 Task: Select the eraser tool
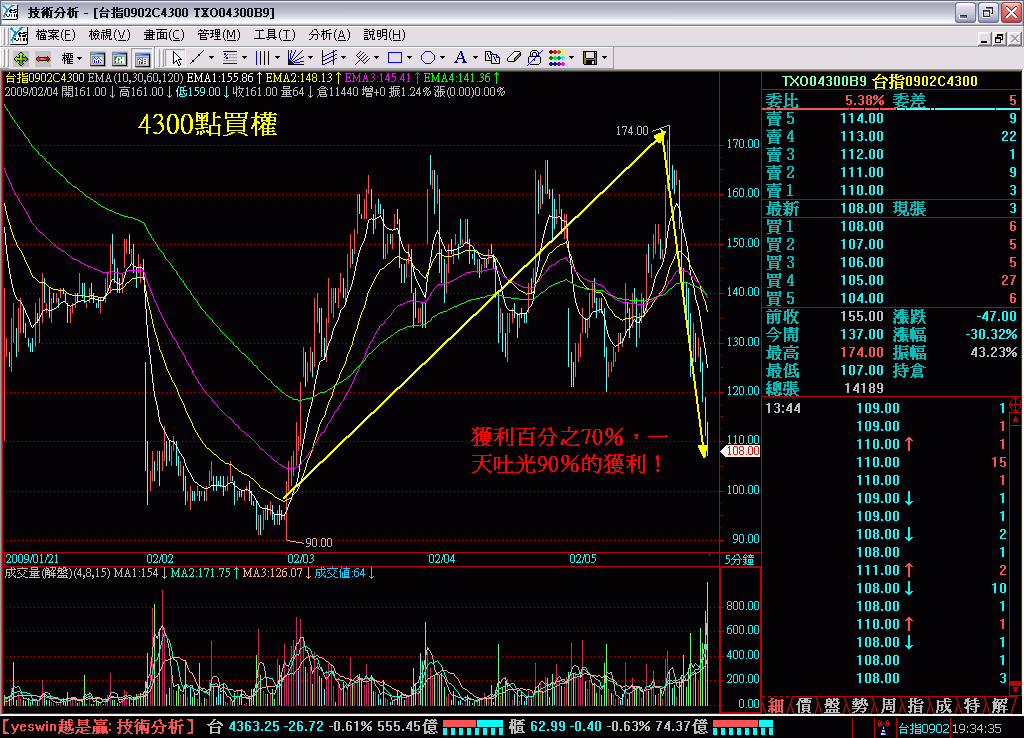click(x=513, y=58)
